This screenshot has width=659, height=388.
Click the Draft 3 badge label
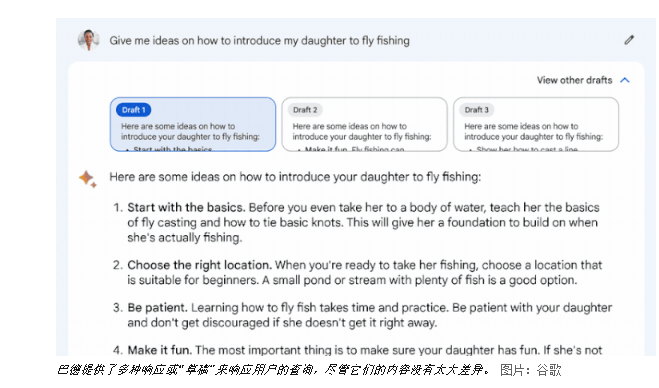pyautogui.click(x=477, y=110)
